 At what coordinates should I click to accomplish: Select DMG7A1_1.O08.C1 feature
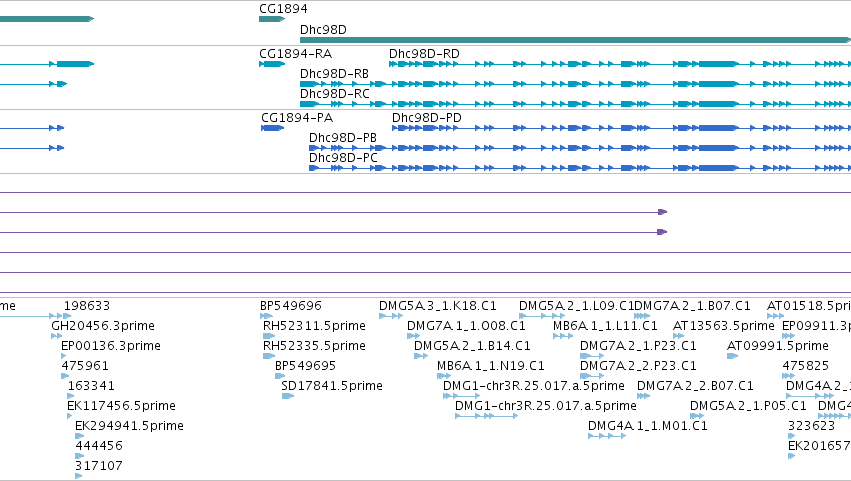click(x=414, y=336)
